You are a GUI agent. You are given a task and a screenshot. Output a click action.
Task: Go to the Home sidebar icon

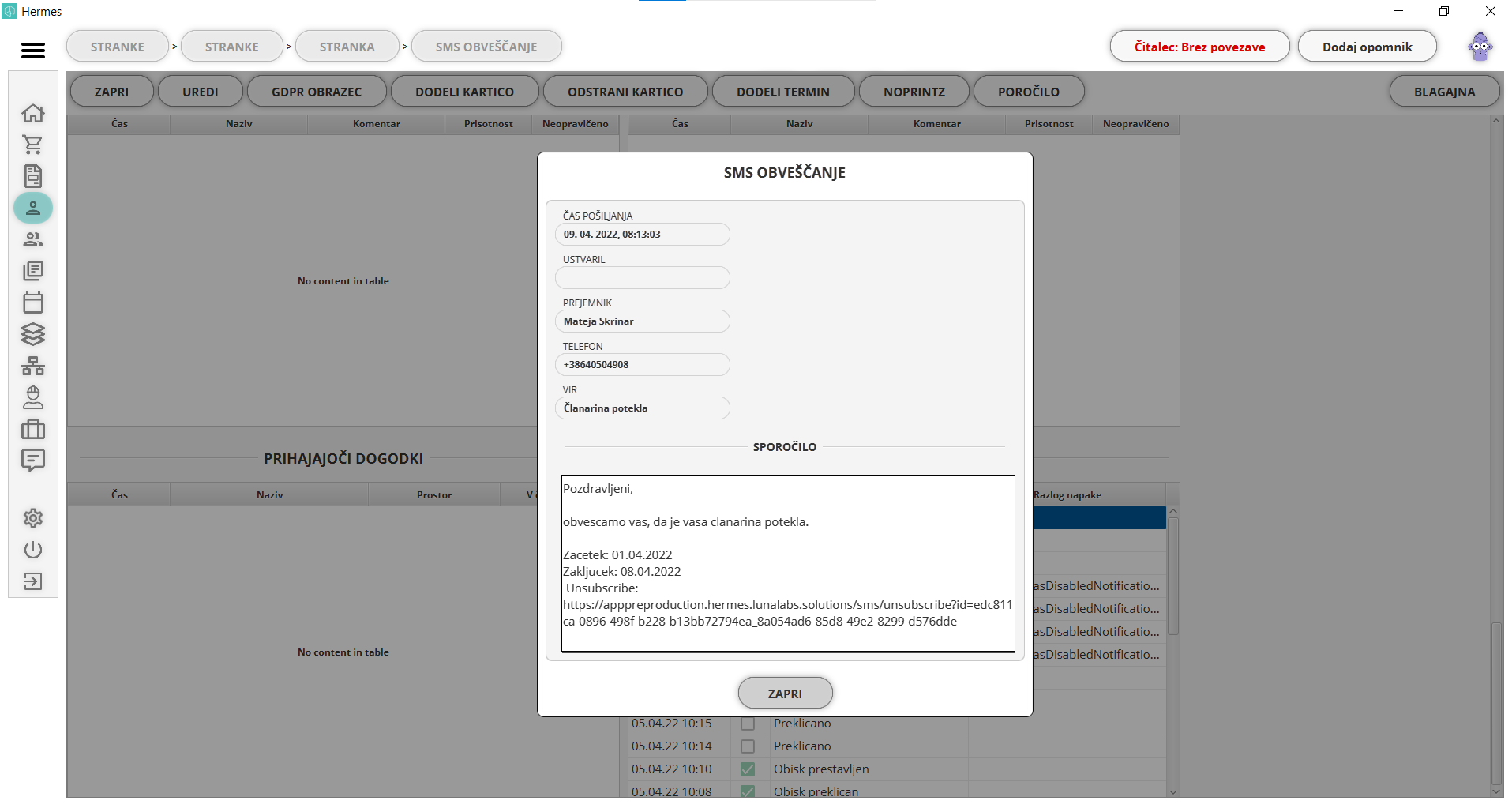click(x=33, y=113)
